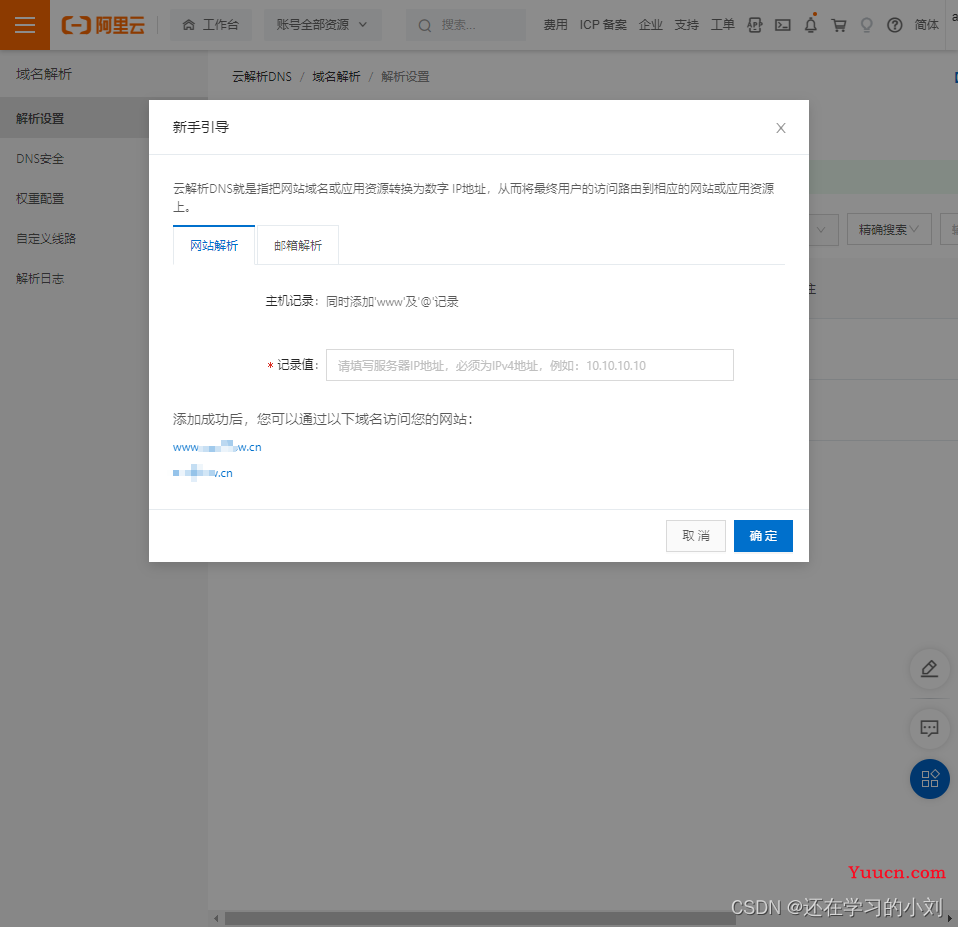
Task: Open the chat feedback floating button
Action: [929, 728]
